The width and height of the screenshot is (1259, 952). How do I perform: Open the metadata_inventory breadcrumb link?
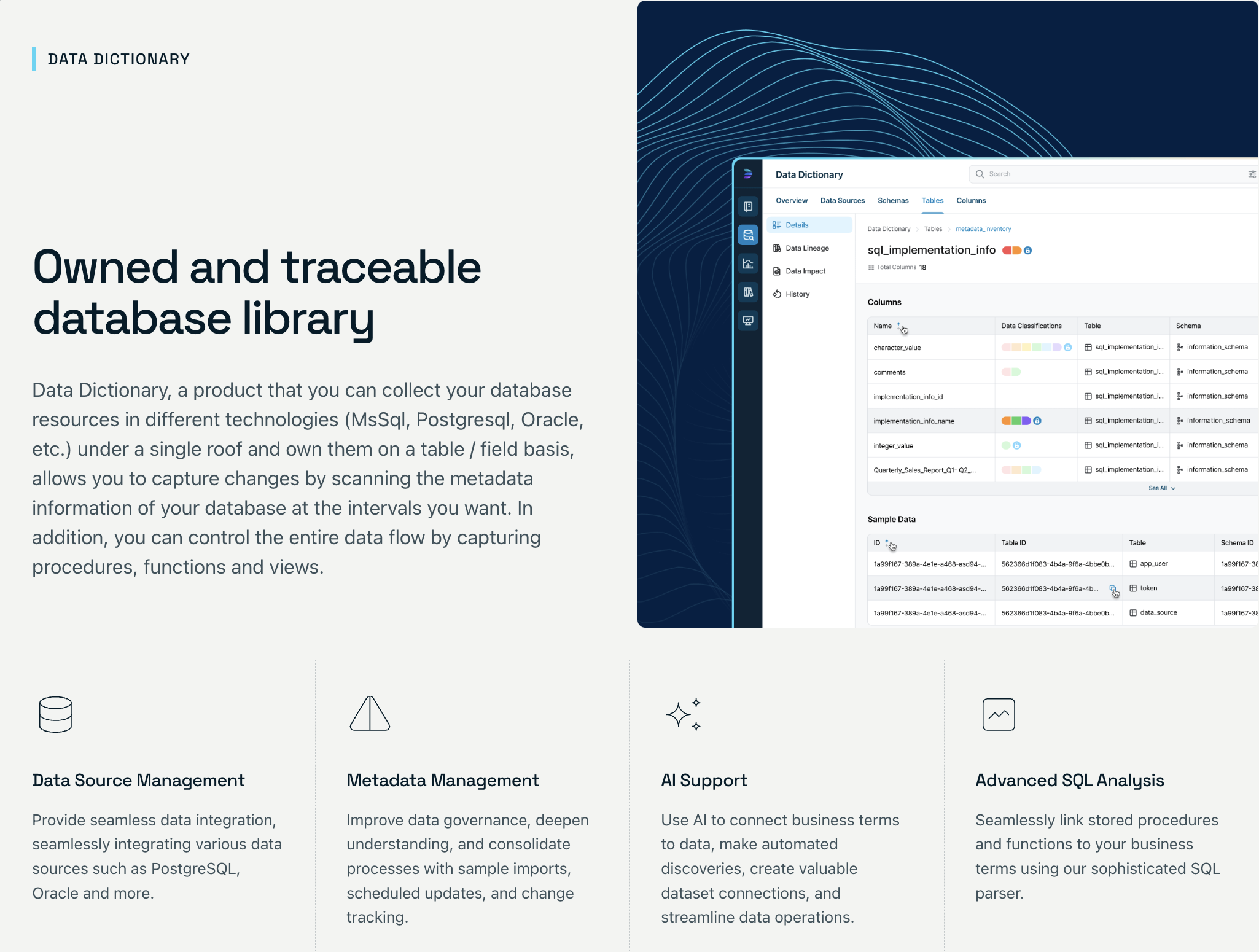click(983, 228)
